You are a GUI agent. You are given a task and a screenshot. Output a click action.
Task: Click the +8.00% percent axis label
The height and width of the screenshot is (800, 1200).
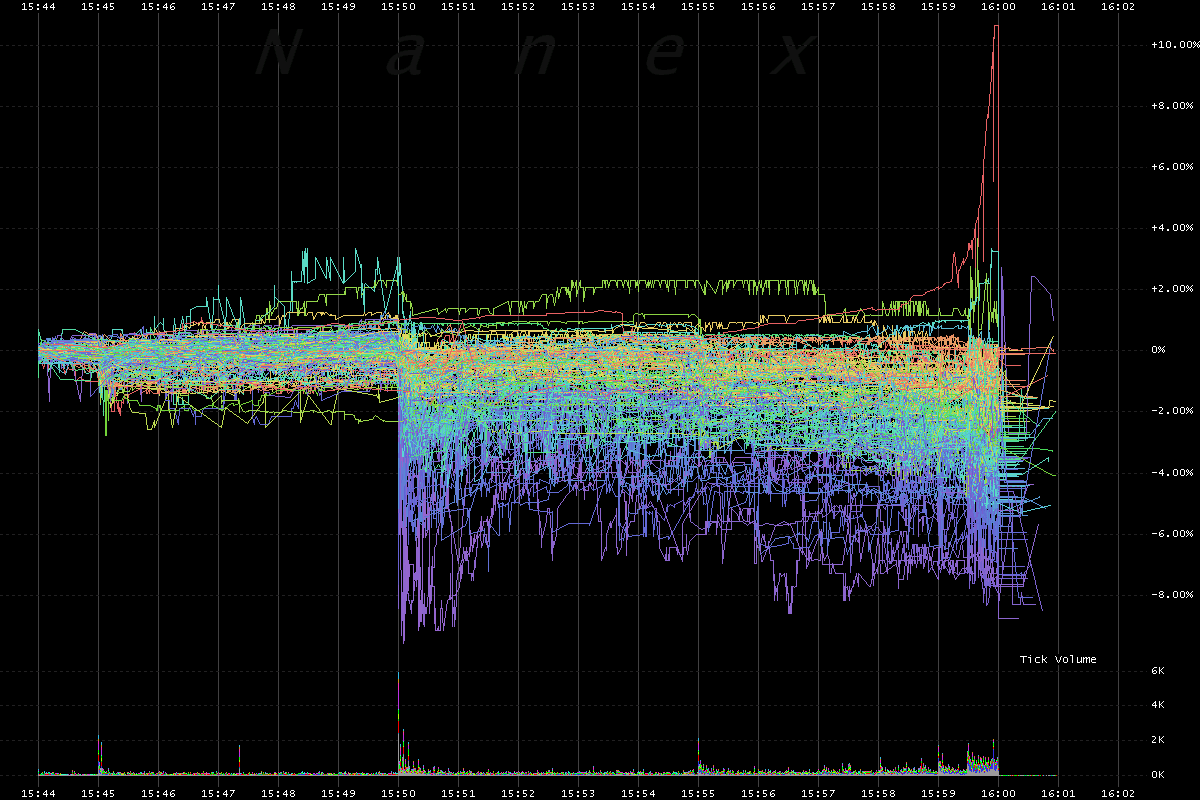click(1172, 106)
